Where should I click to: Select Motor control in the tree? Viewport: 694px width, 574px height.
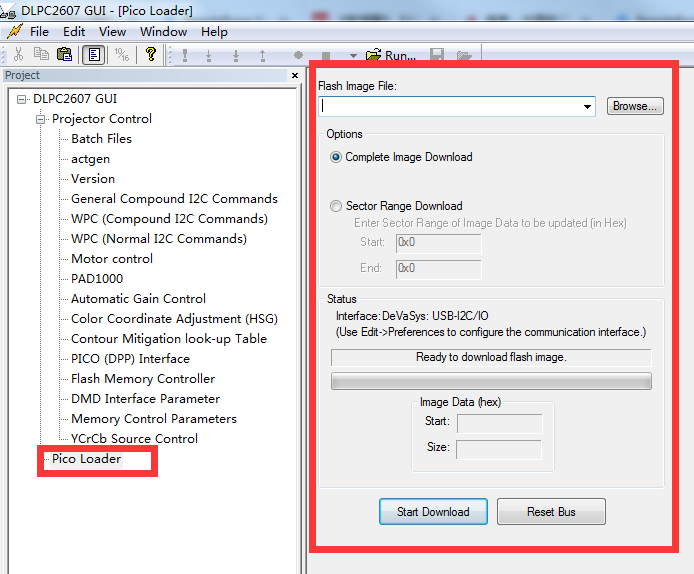coord(112,258)
